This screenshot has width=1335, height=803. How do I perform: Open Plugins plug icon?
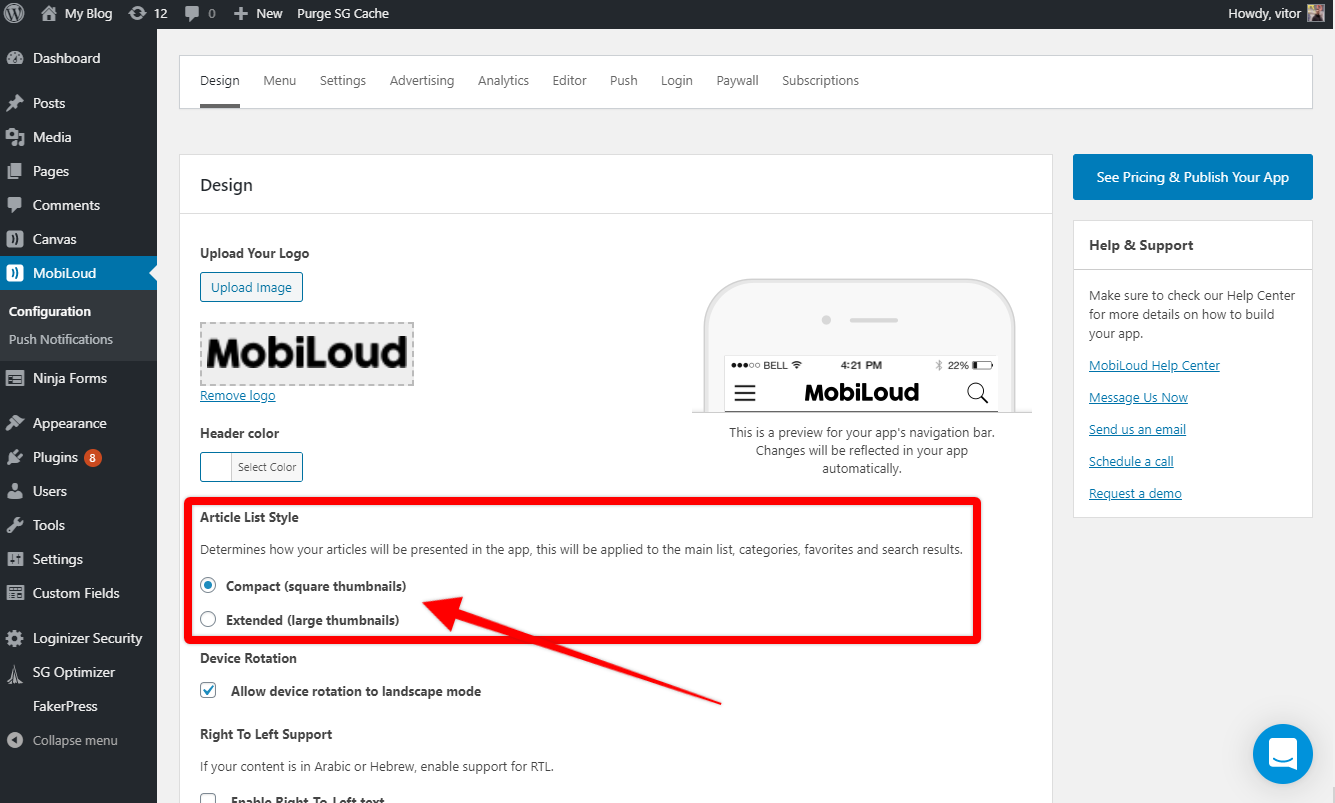(15, 457)
